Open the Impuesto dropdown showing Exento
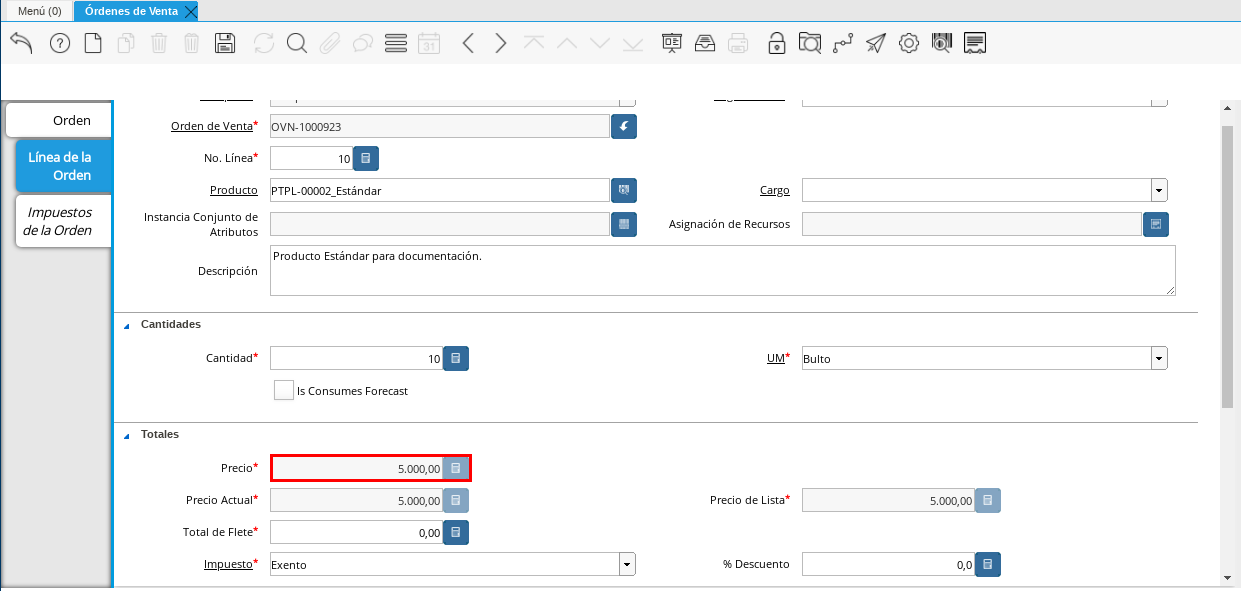Image resolution: width=1241 pixels, height=591 pixels. click(x=627, y=564)
